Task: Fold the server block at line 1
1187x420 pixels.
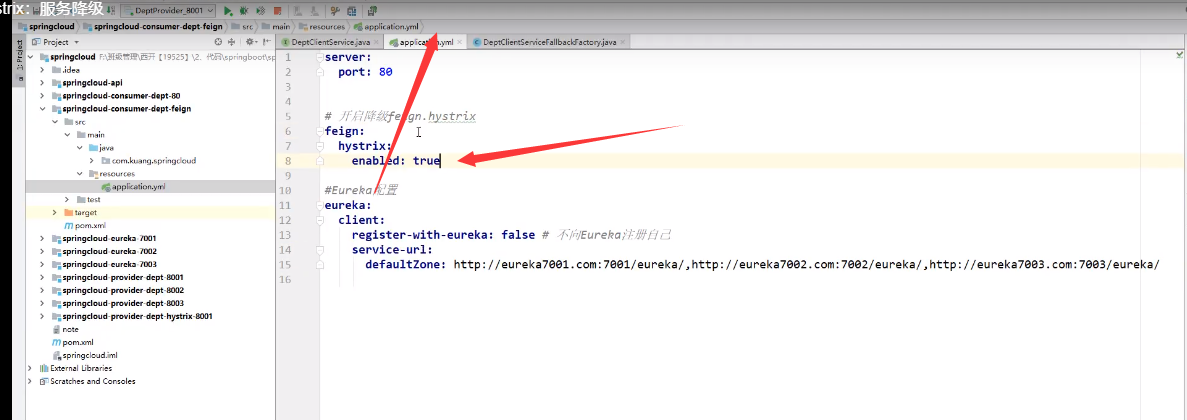Action: coord(320,58)
